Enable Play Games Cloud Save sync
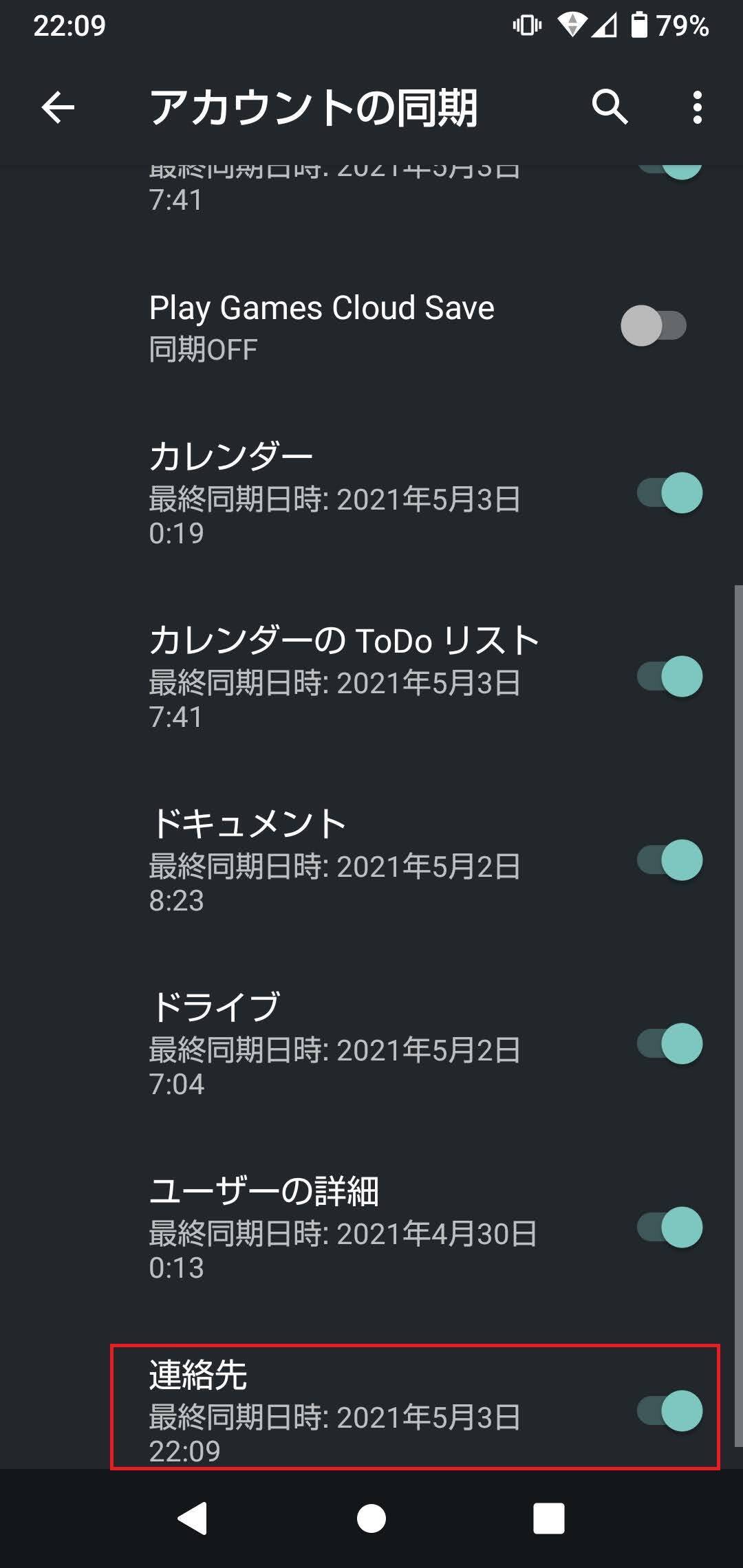Image resolution: width=743 pixels, height=1568 pixels. click(654, 326)
